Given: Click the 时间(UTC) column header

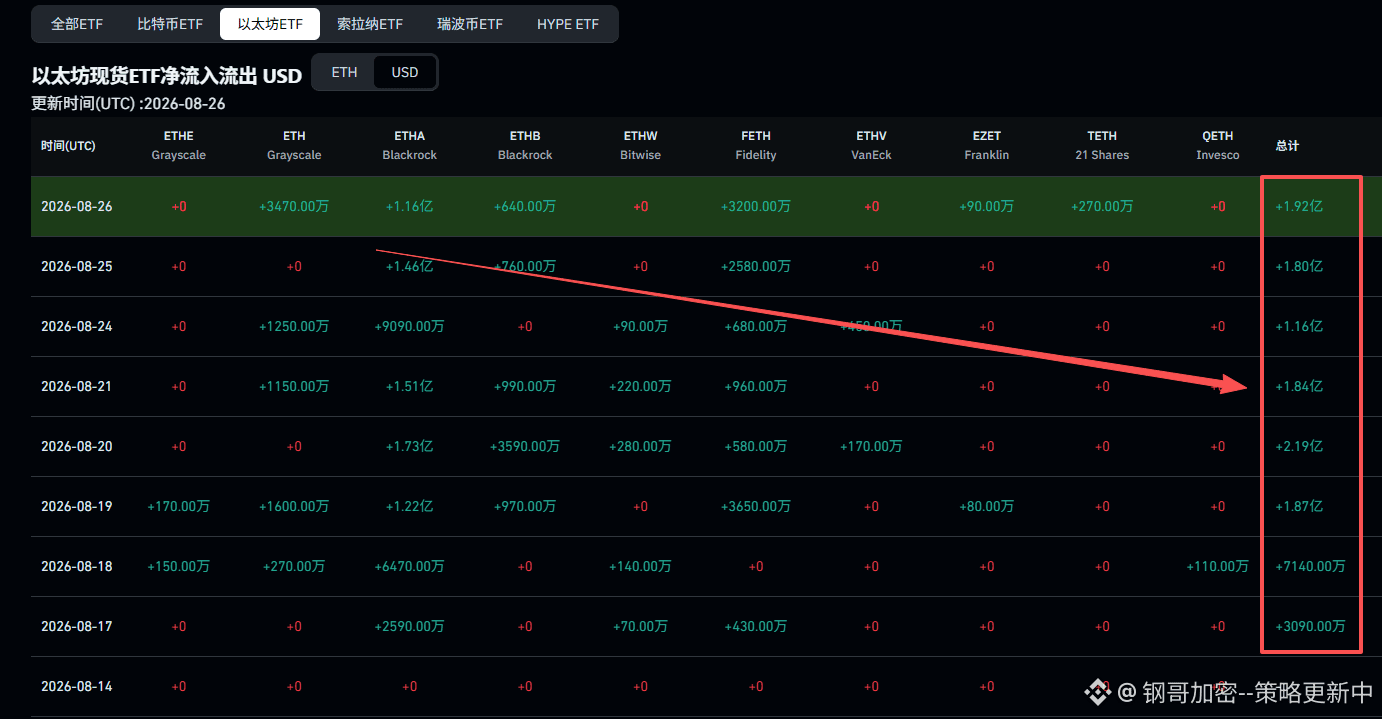Looking at the screenshot, I should (68, 146).
